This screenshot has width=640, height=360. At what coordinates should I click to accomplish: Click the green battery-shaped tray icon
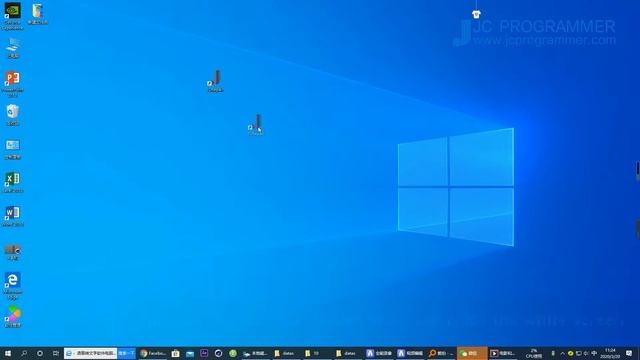pyautogui.click(x=553, y=353)
